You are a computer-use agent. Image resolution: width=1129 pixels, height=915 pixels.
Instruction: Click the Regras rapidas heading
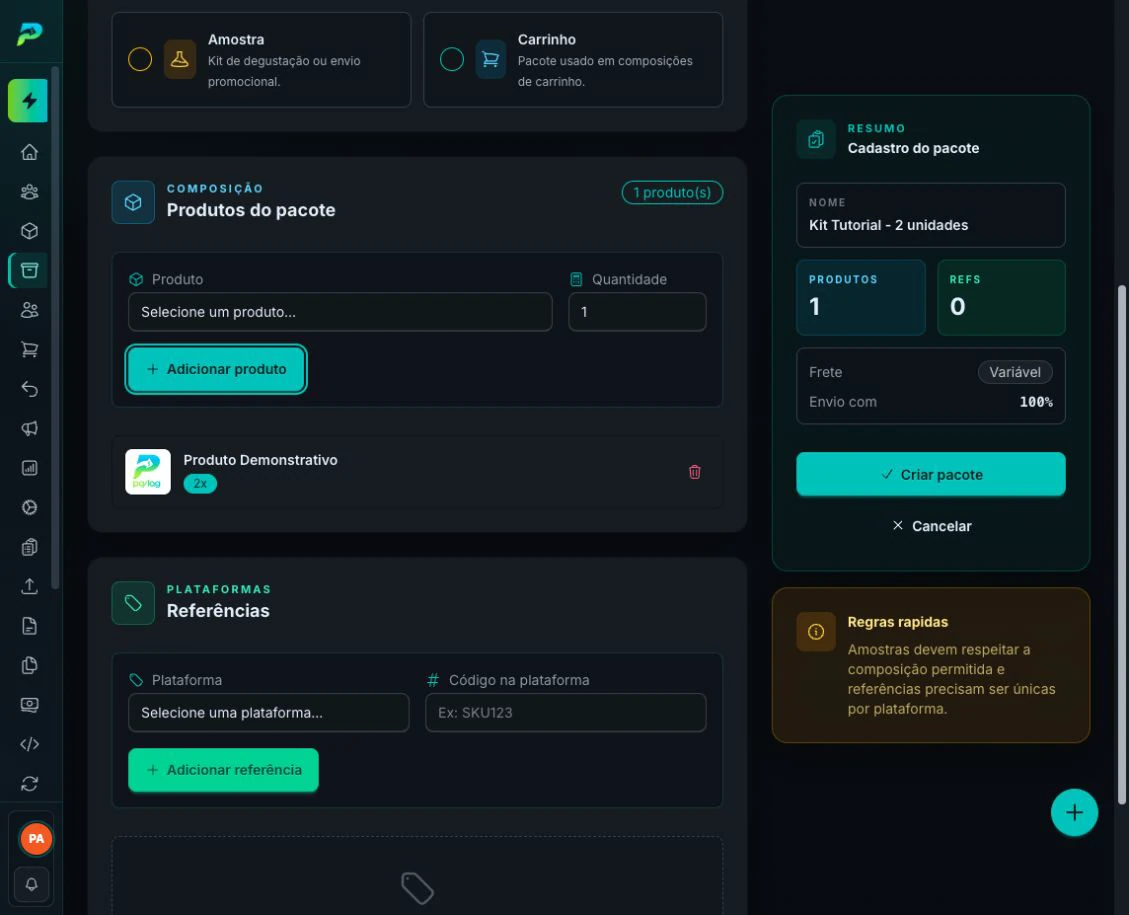point(897,622)
